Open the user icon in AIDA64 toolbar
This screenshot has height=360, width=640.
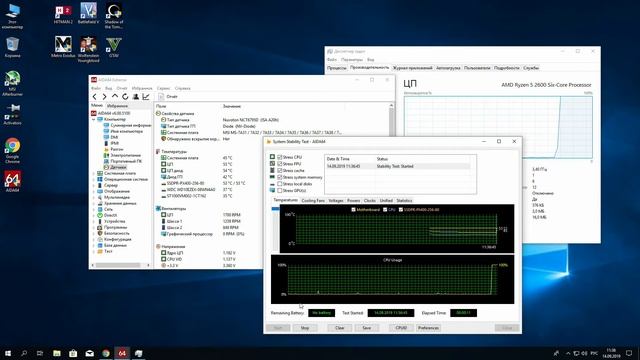tap(136, 97)
